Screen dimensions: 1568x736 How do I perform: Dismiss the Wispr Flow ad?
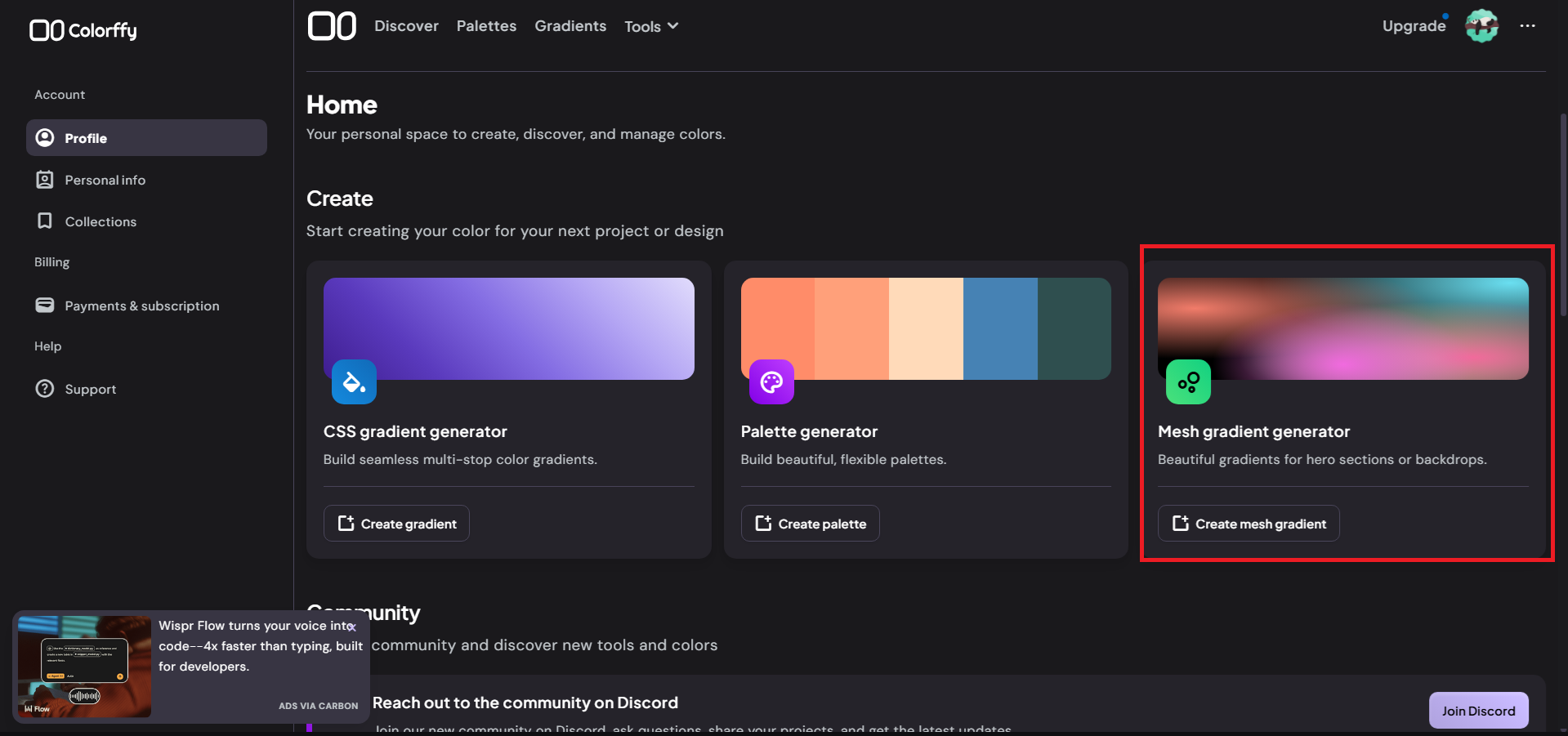(x=351, y=627)
